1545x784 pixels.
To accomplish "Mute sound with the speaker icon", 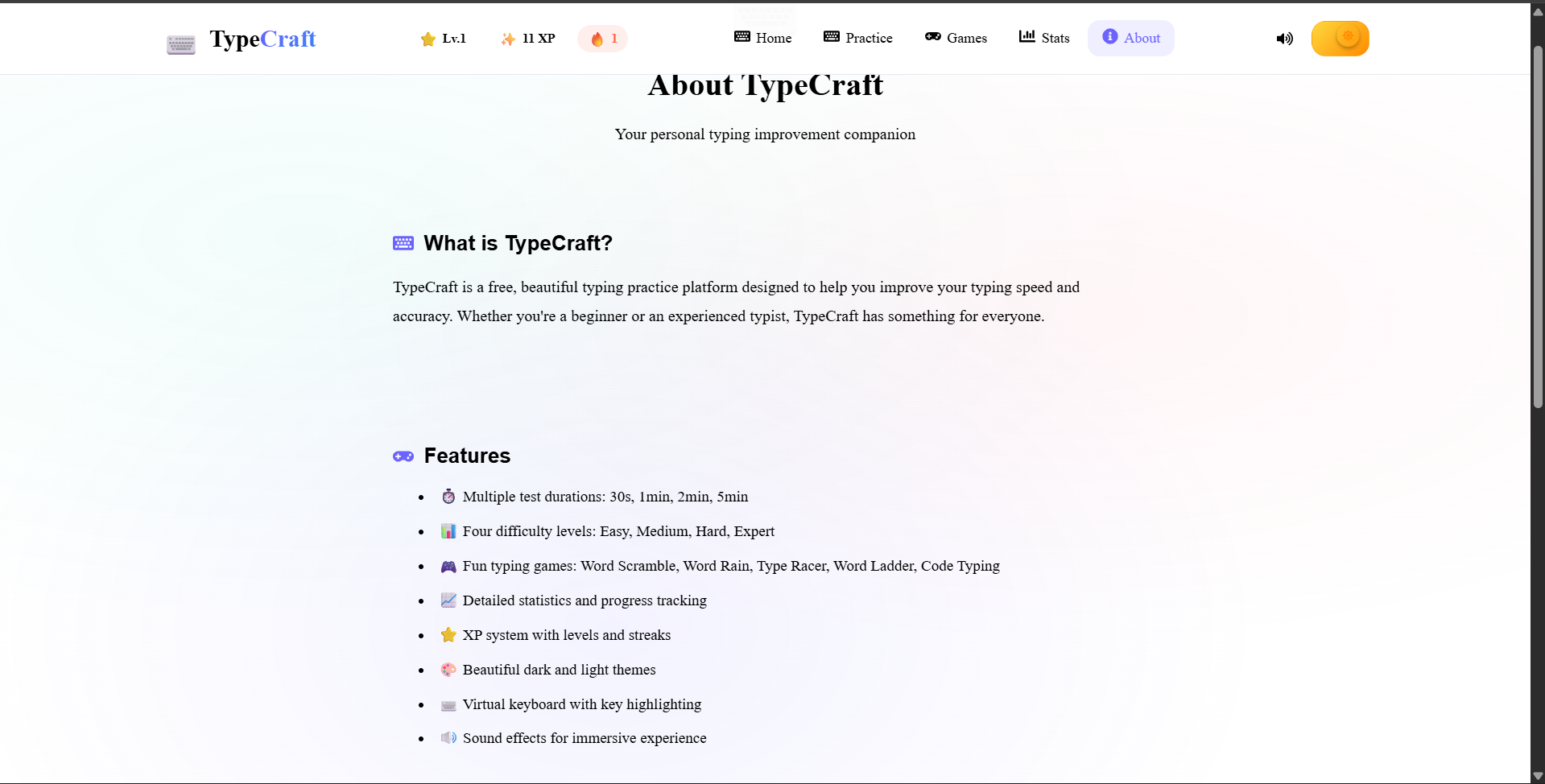I will pos(1283,39).
